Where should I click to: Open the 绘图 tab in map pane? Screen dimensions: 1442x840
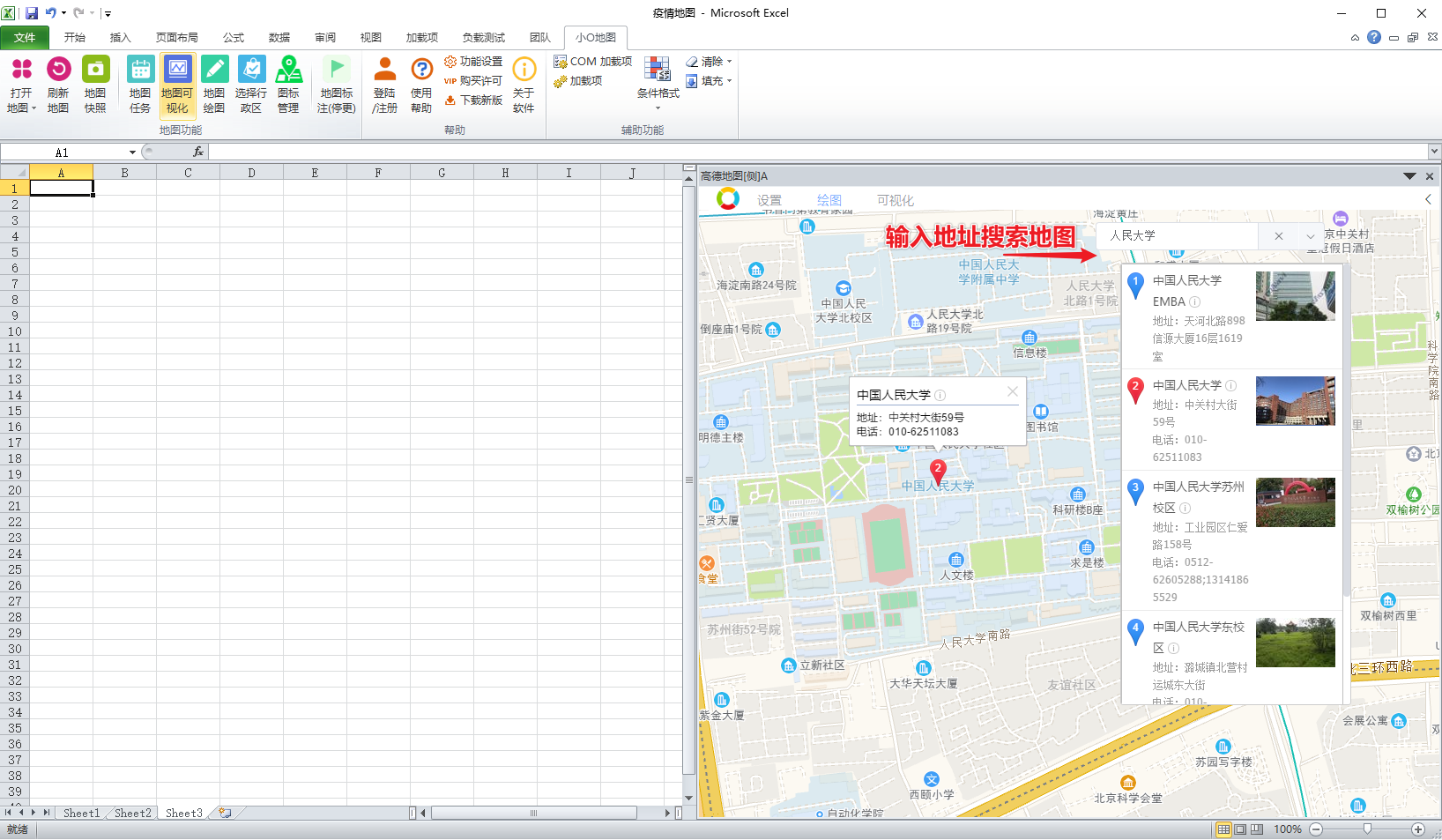pyautogui.click(x=829, y=200)
